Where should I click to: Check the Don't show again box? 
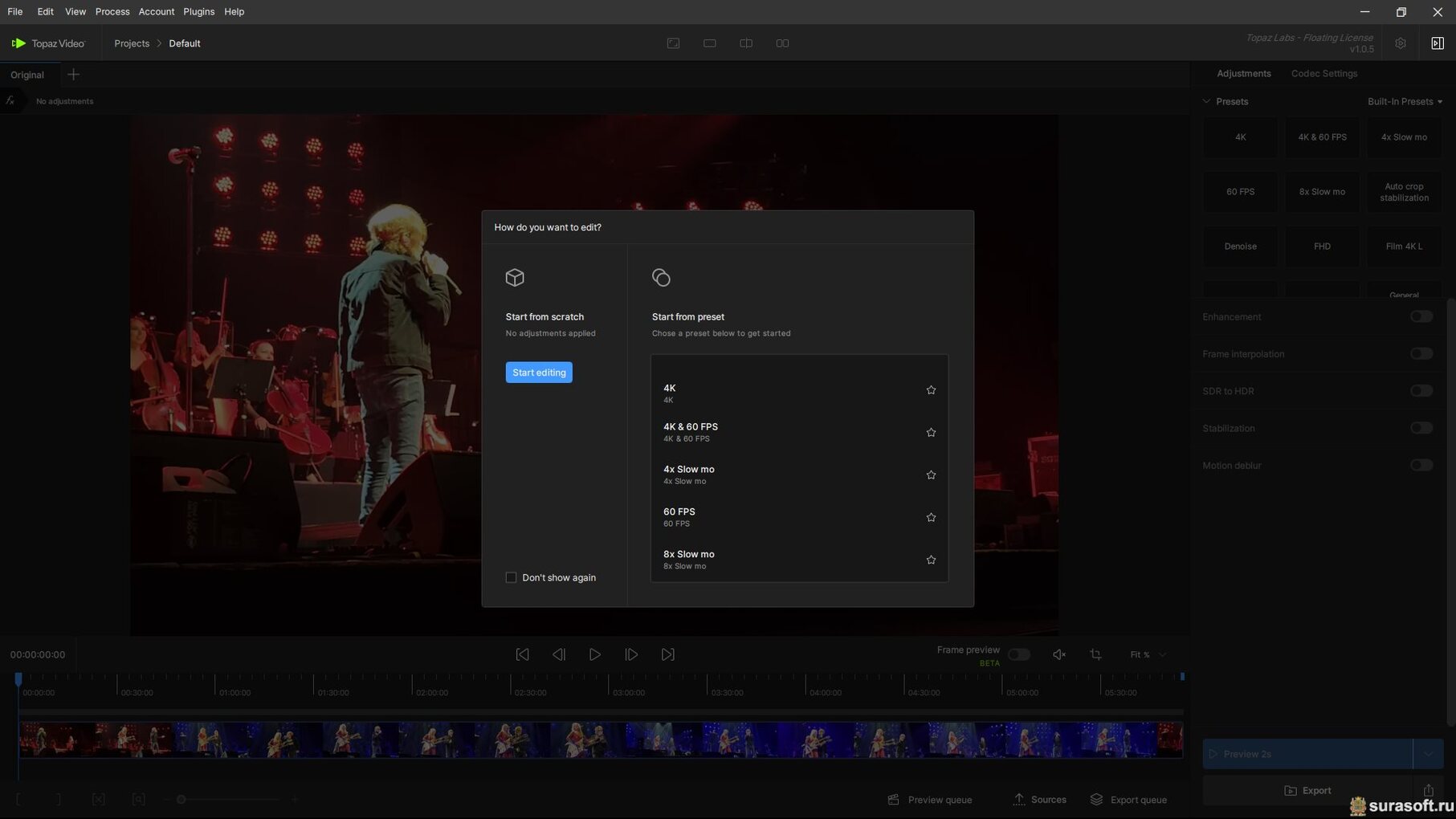point(511,577)
